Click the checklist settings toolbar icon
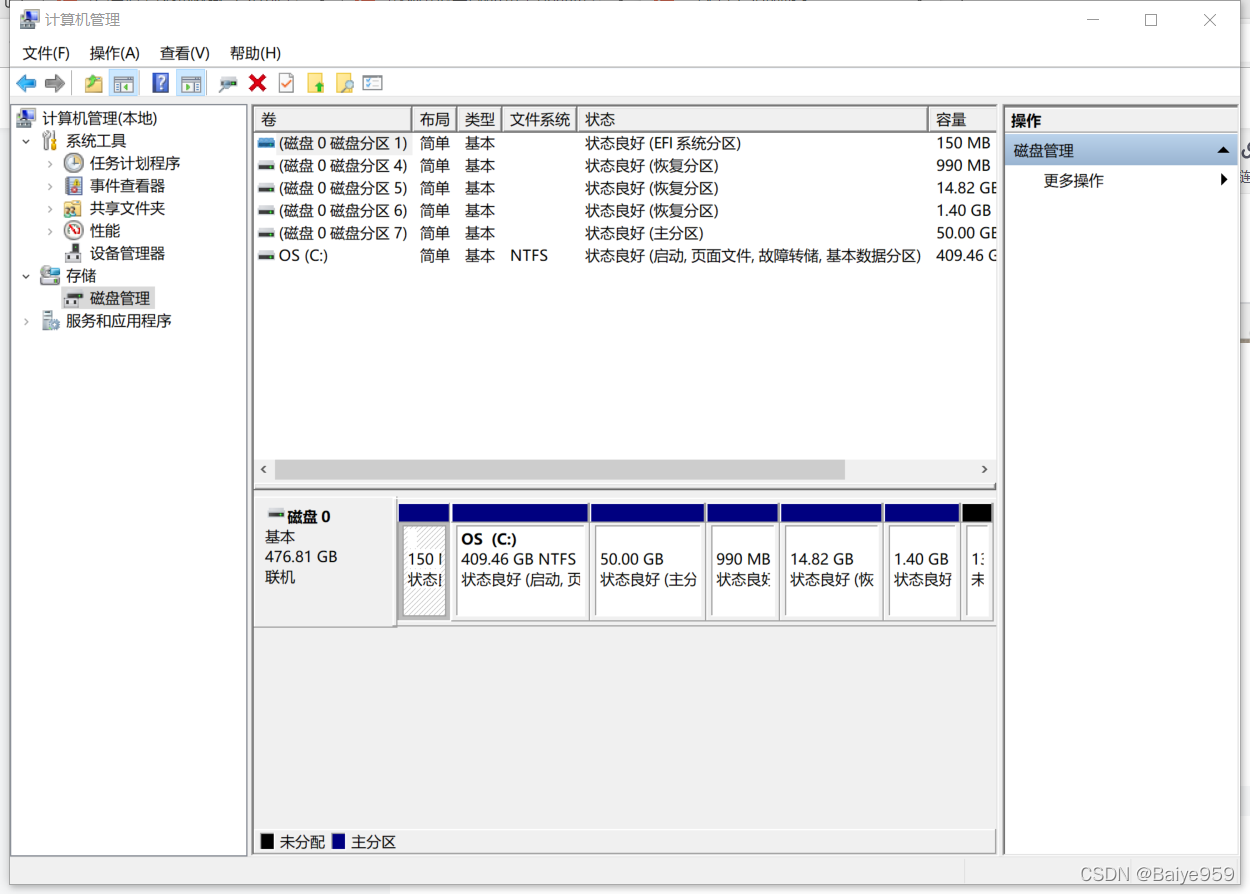This screenshot has width=1250, height=894. tap(373, 84)
